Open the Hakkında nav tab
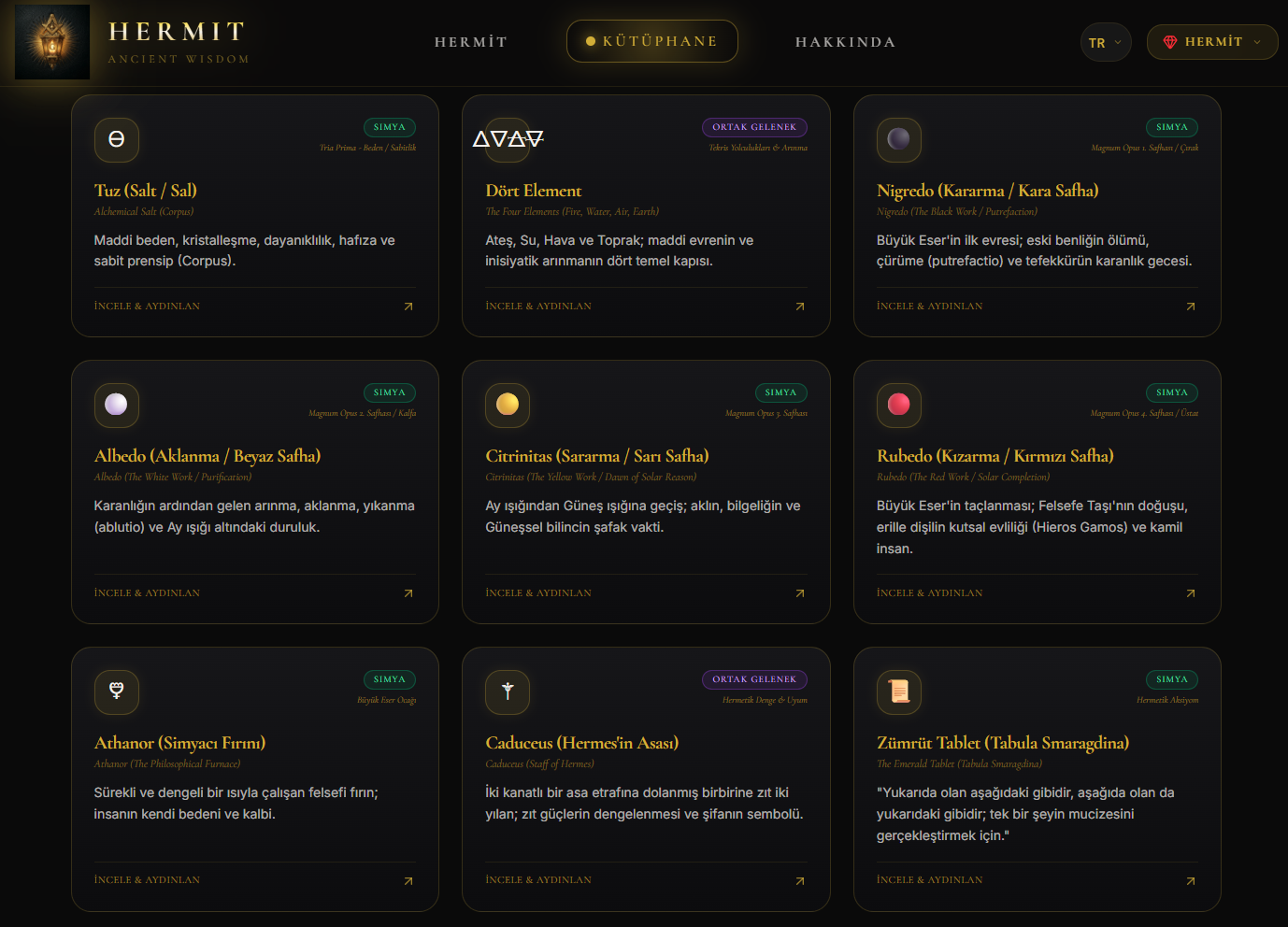This screenshot has width=1288, height=927. pos(846,42)
